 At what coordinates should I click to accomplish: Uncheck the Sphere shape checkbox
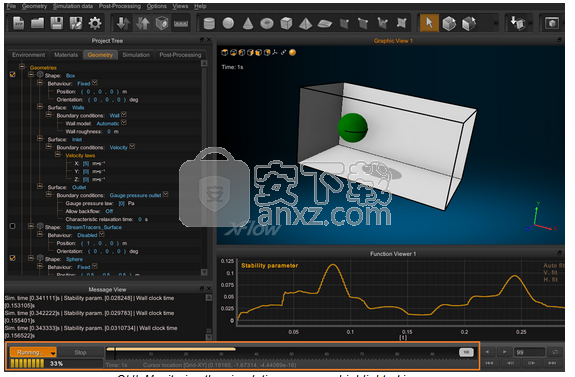(13, 258)
